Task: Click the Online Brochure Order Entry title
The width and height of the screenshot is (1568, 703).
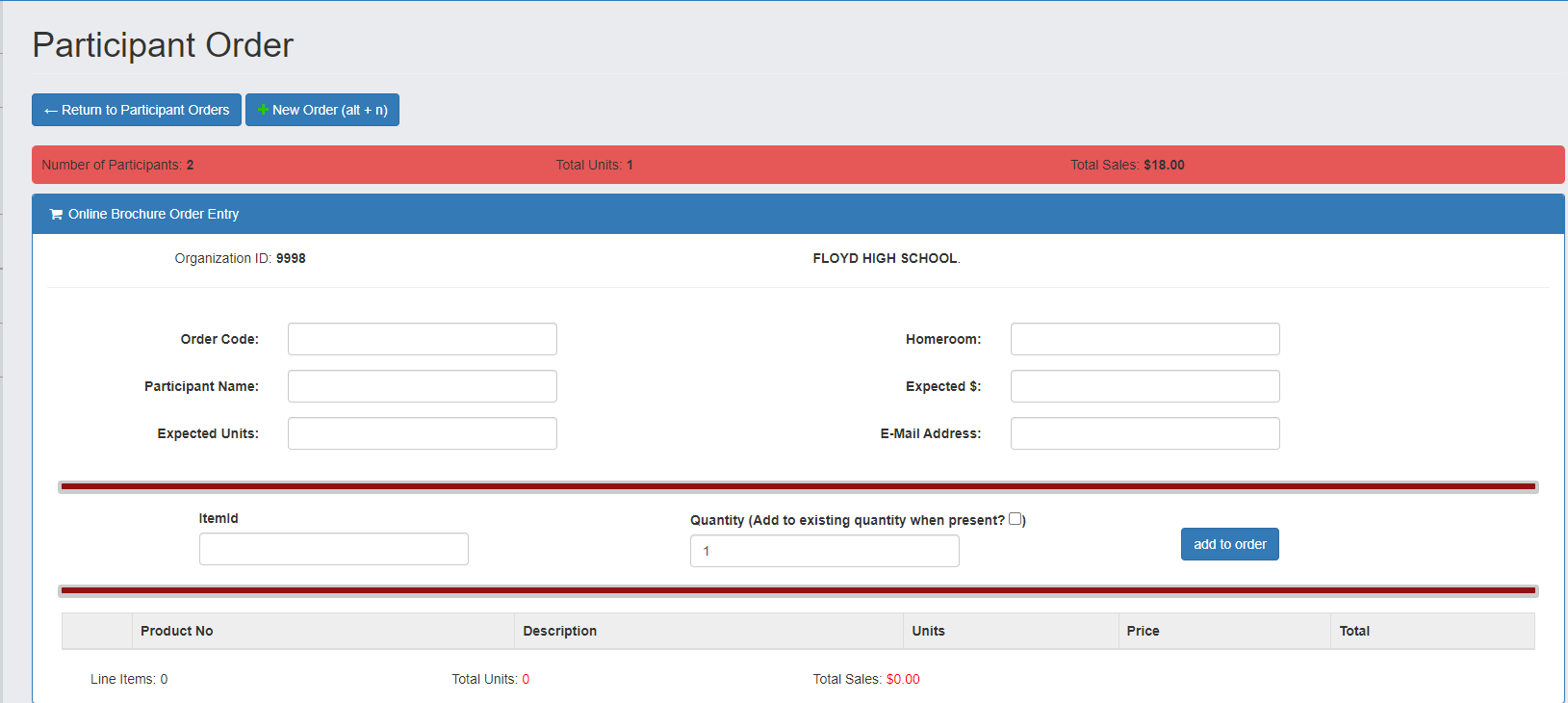Action: click(153, 214)
